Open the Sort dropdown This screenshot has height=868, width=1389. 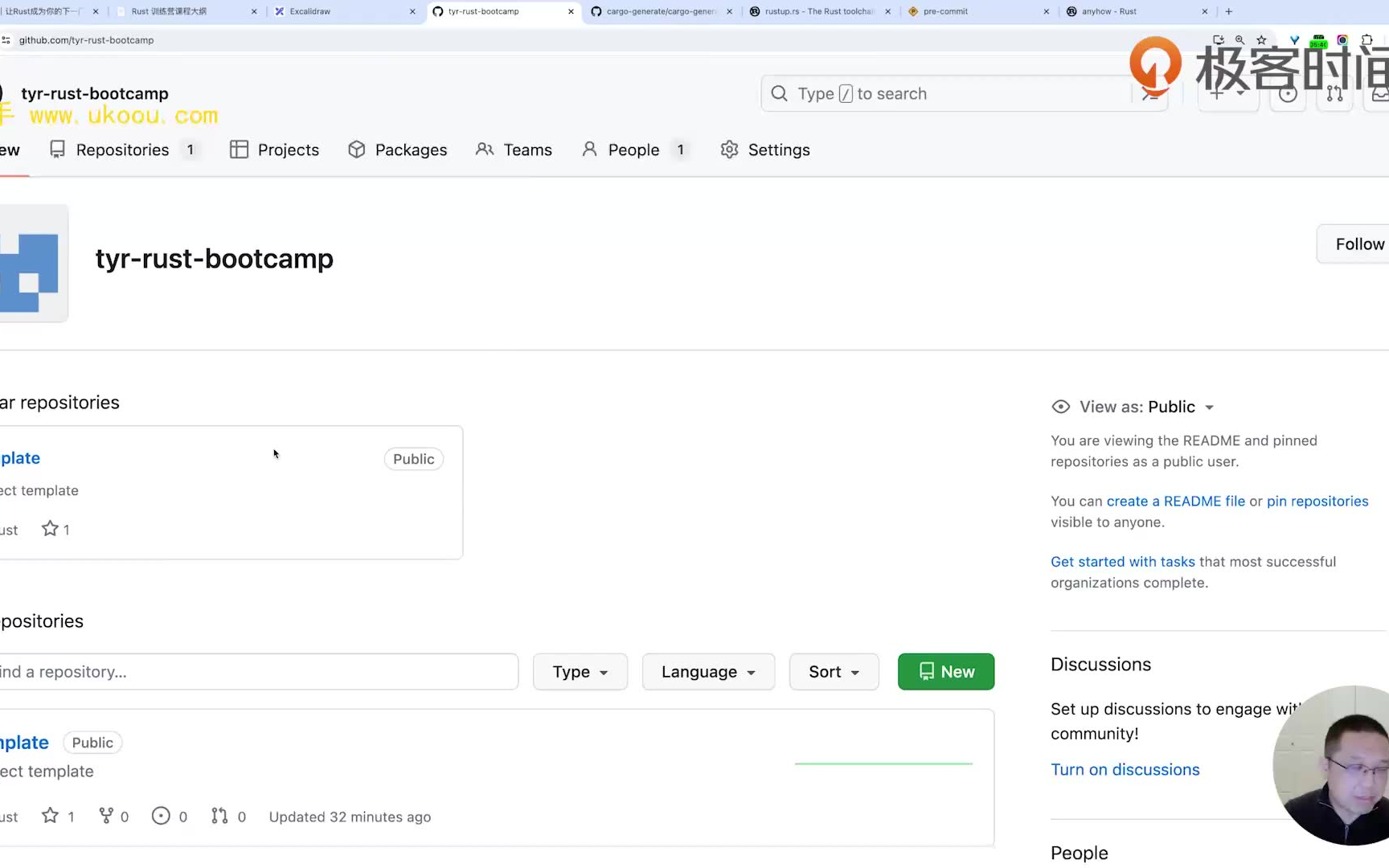click(x=834, y=672)
